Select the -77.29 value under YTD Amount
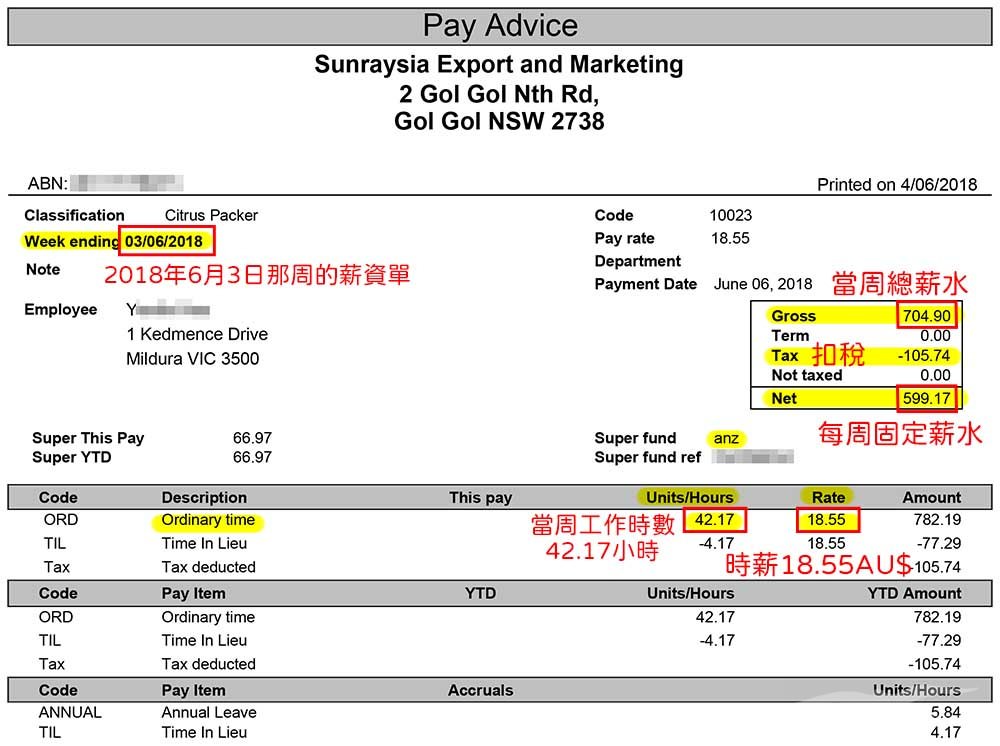Viewport: 1000px width, 746px height. pyautogui.click(x=938, y=640)
